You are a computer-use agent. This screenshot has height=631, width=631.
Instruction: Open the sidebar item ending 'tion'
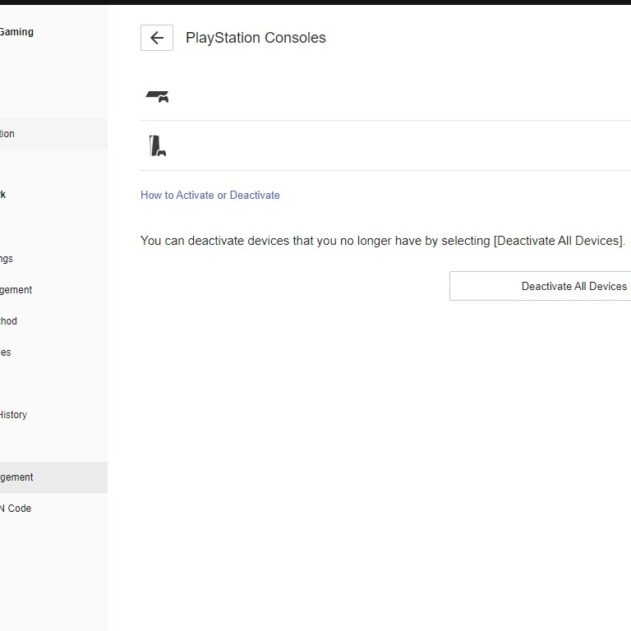click(x=54, y=134)
